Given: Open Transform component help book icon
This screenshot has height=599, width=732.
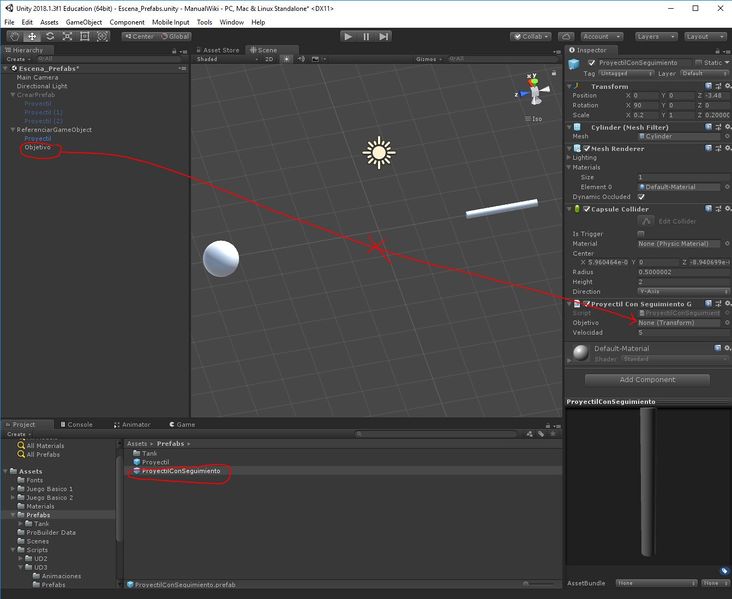Looking at the screenshot, I should [x=709, y=86].
